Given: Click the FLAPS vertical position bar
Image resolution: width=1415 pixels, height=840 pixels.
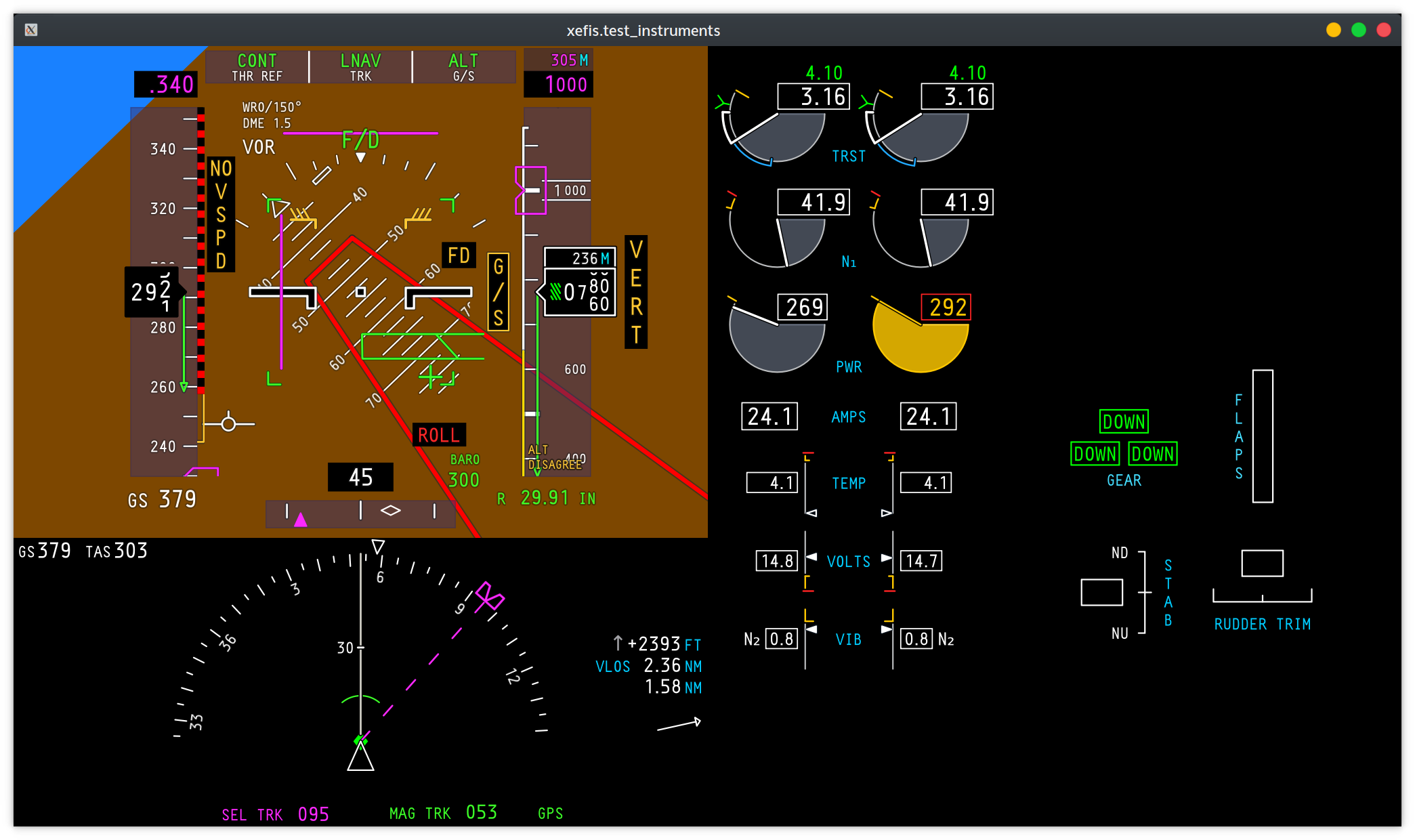Looking at the screenshot, I should (x=1263, y=436).
